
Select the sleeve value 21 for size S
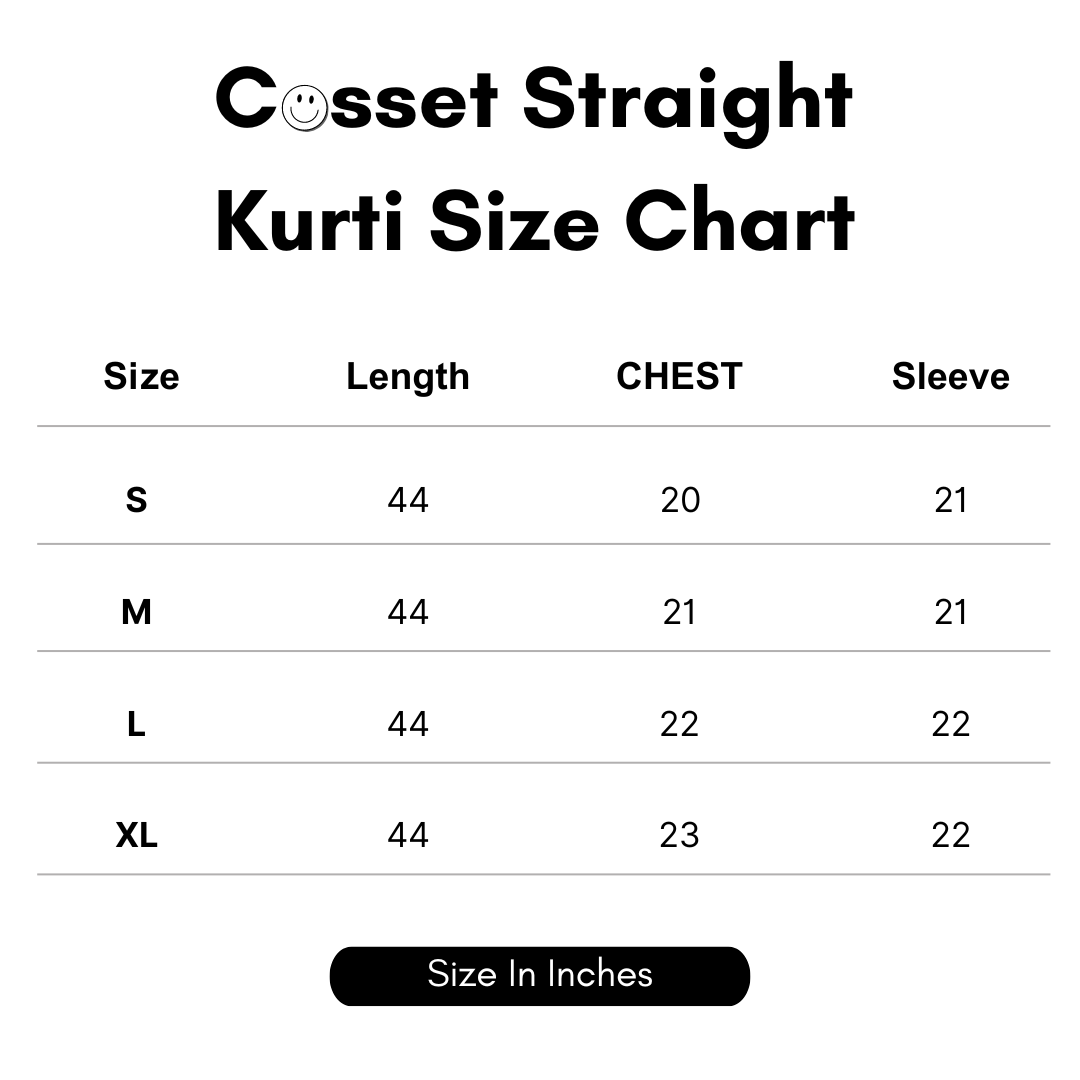tap(951, 500)
